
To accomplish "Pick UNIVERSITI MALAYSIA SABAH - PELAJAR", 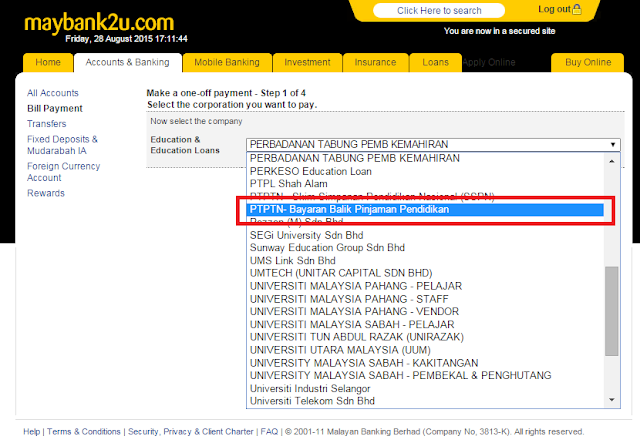I will (425, 325).
